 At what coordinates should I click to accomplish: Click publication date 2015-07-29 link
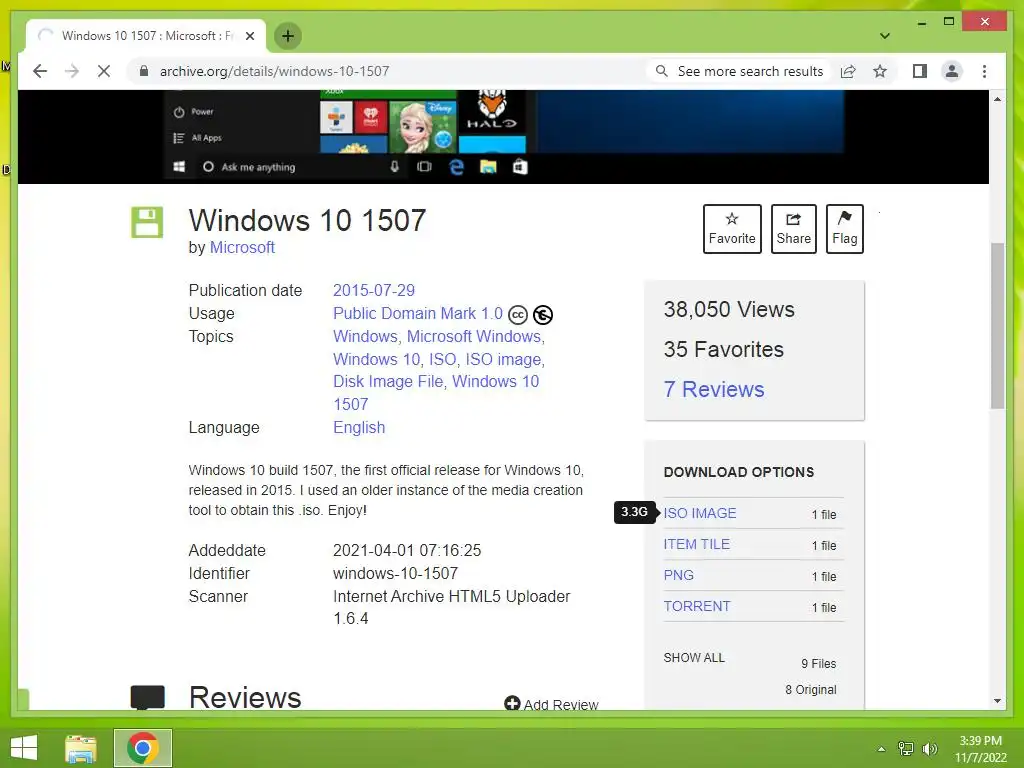374,291
